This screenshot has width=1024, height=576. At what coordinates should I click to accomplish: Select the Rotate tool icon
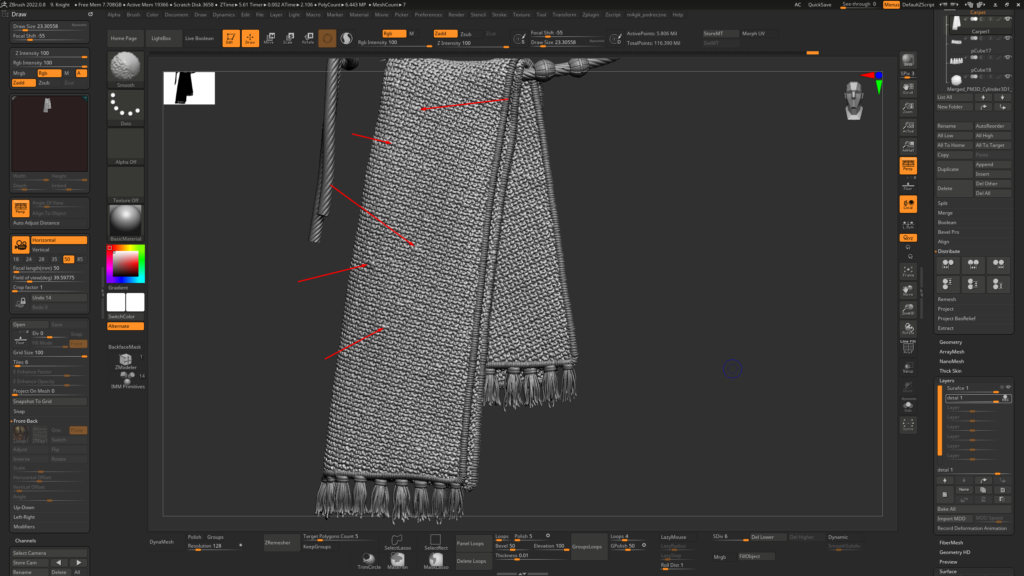(306, 38)
